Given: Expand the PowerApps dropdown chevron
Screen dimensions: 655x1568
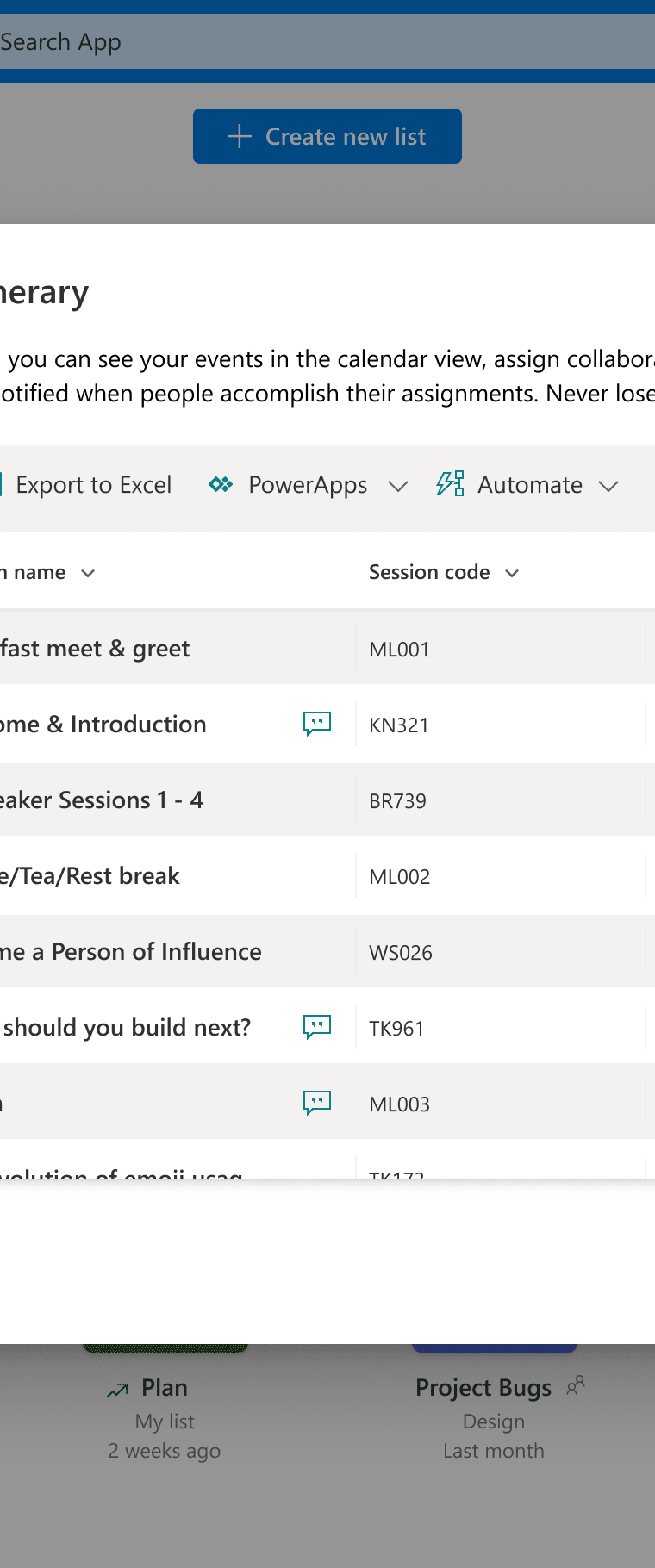Looking at the screenshot, I should tap(397, 486).
